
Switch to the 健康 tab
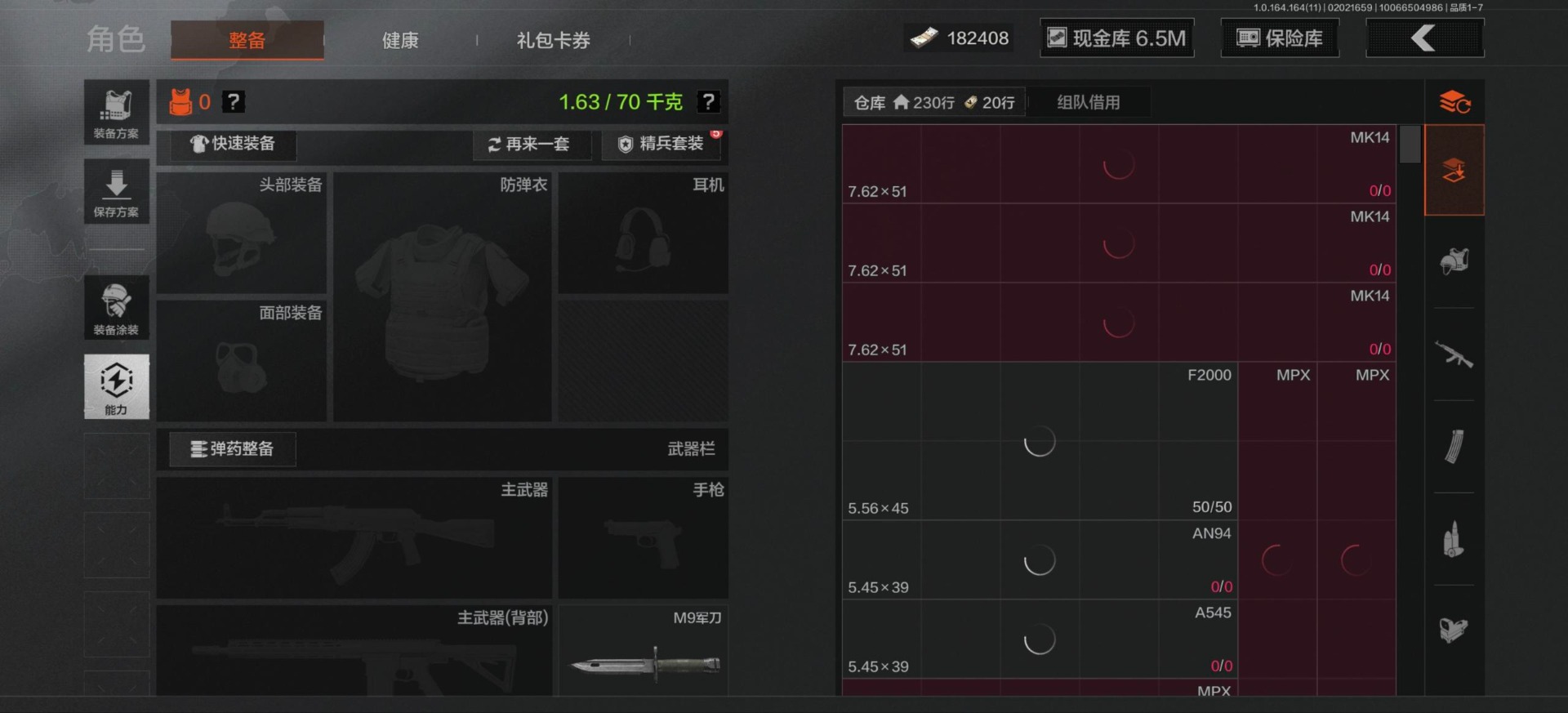400,40
